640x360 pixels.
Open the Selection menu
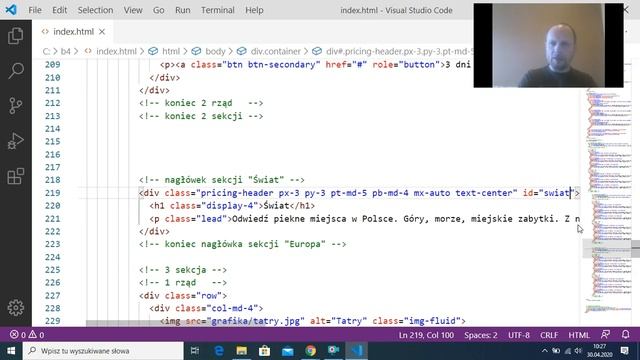coord(95,10)
